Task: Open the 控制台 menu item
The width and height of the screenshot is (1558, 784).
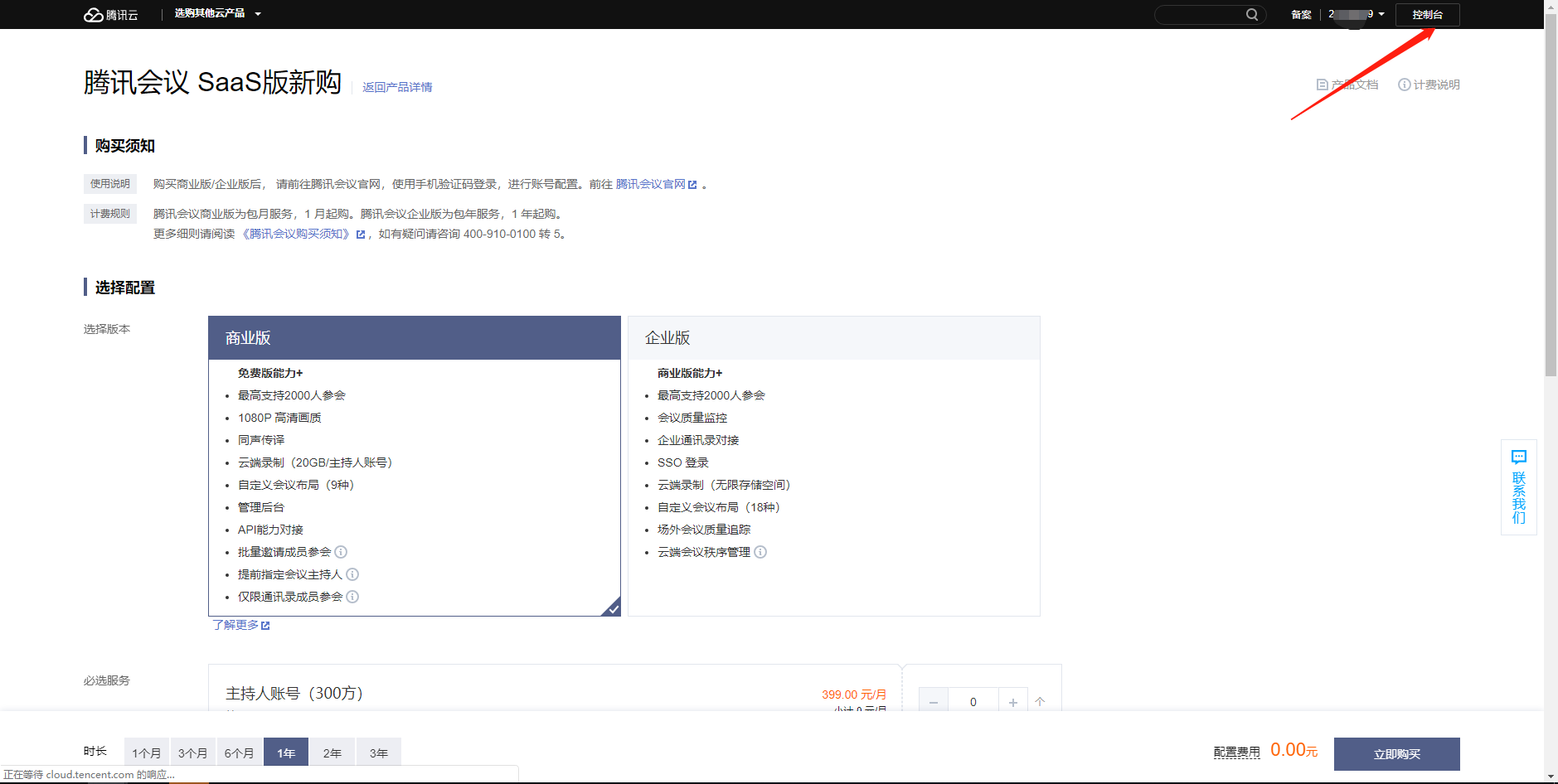Action: click(x=1427, y=14)
